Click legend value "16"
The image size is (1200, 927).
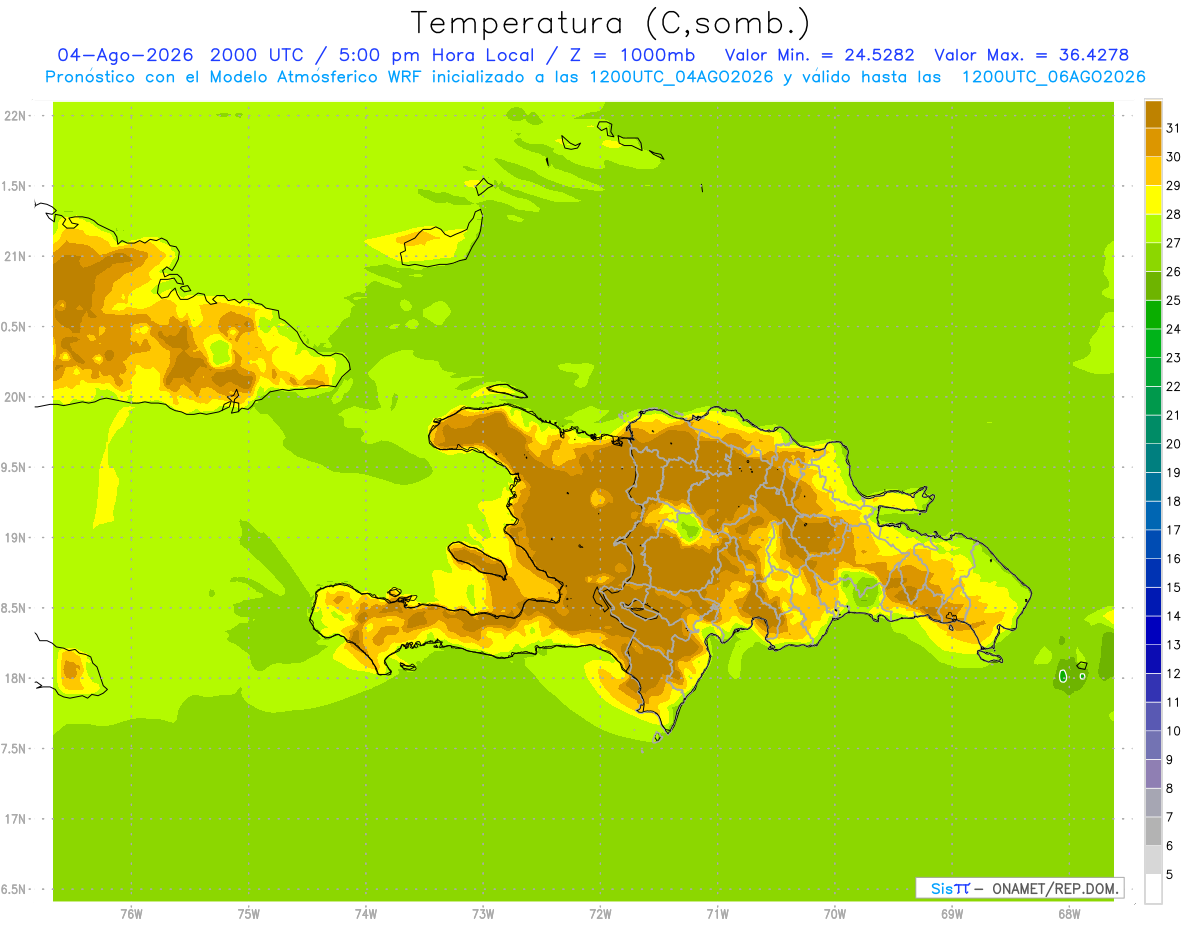point(1174,558)
